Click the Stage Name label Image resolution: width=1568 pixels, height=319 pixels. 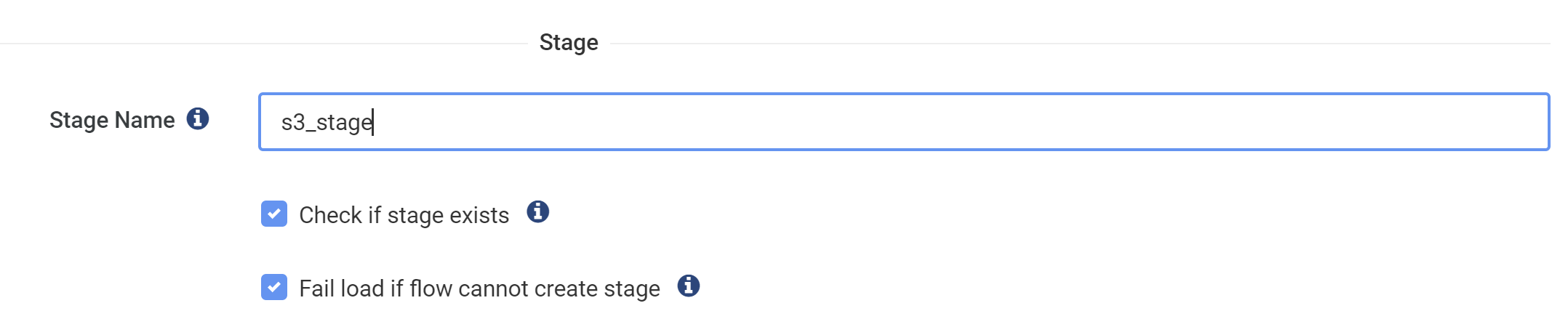112,120
